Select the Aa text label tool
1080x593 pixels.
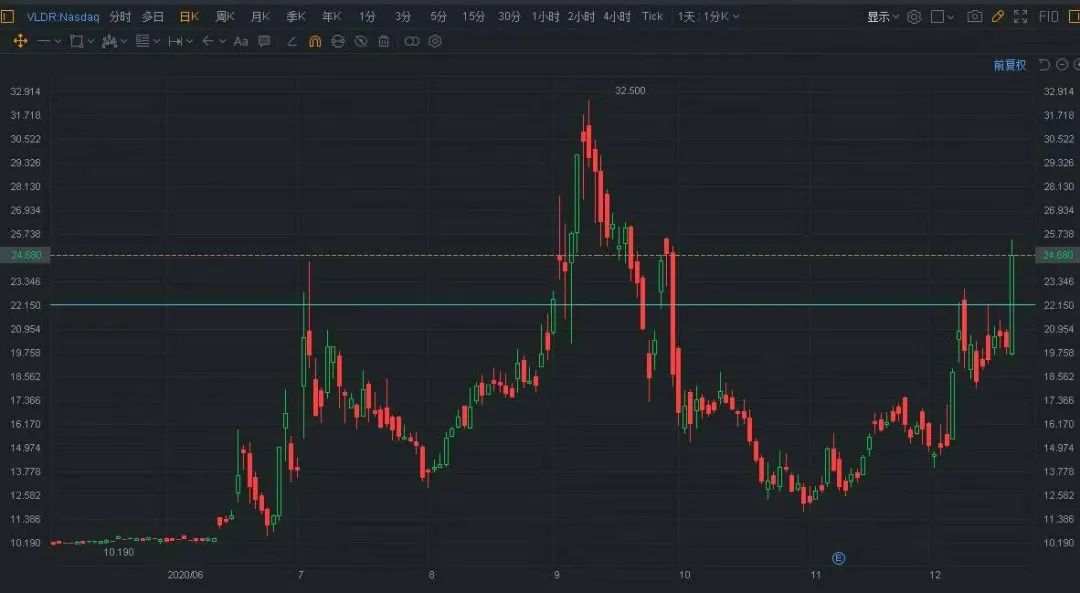[x=240, y=41]
